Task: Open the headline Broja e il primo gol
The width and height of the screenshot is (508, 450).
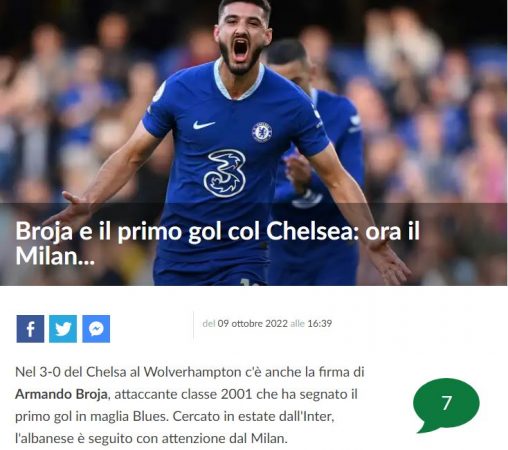Action: 217,243
